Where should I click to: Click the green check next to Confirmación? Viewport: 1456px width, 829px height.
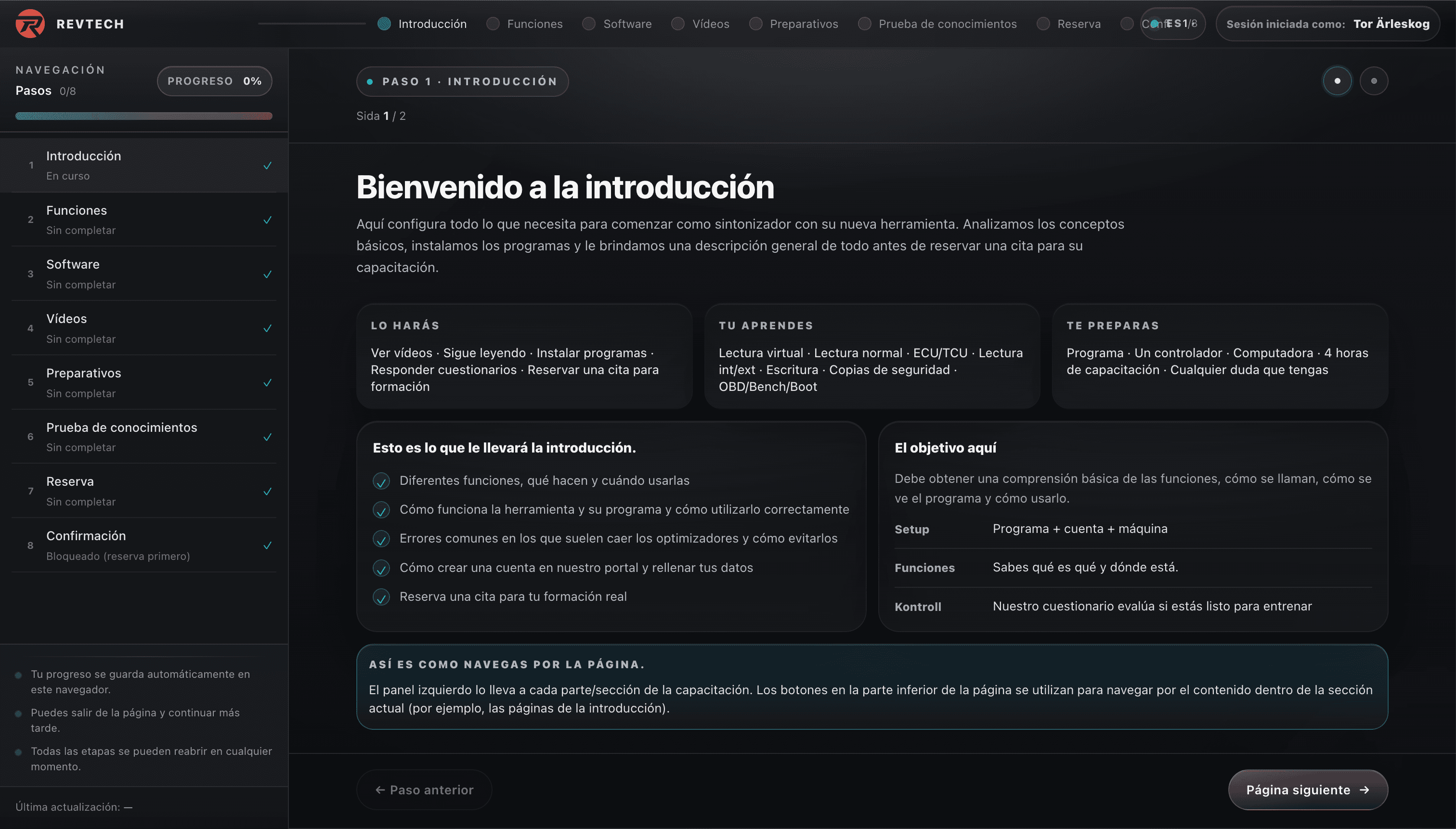267,545
